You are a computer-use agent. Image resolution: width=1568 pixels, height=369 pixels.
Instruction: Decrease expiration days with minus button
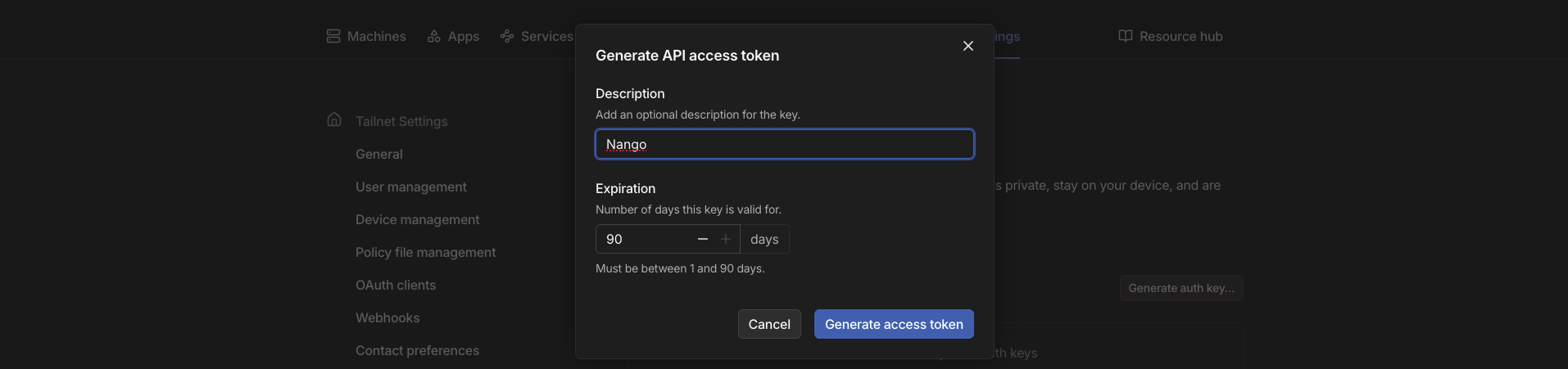coord(703,239)
